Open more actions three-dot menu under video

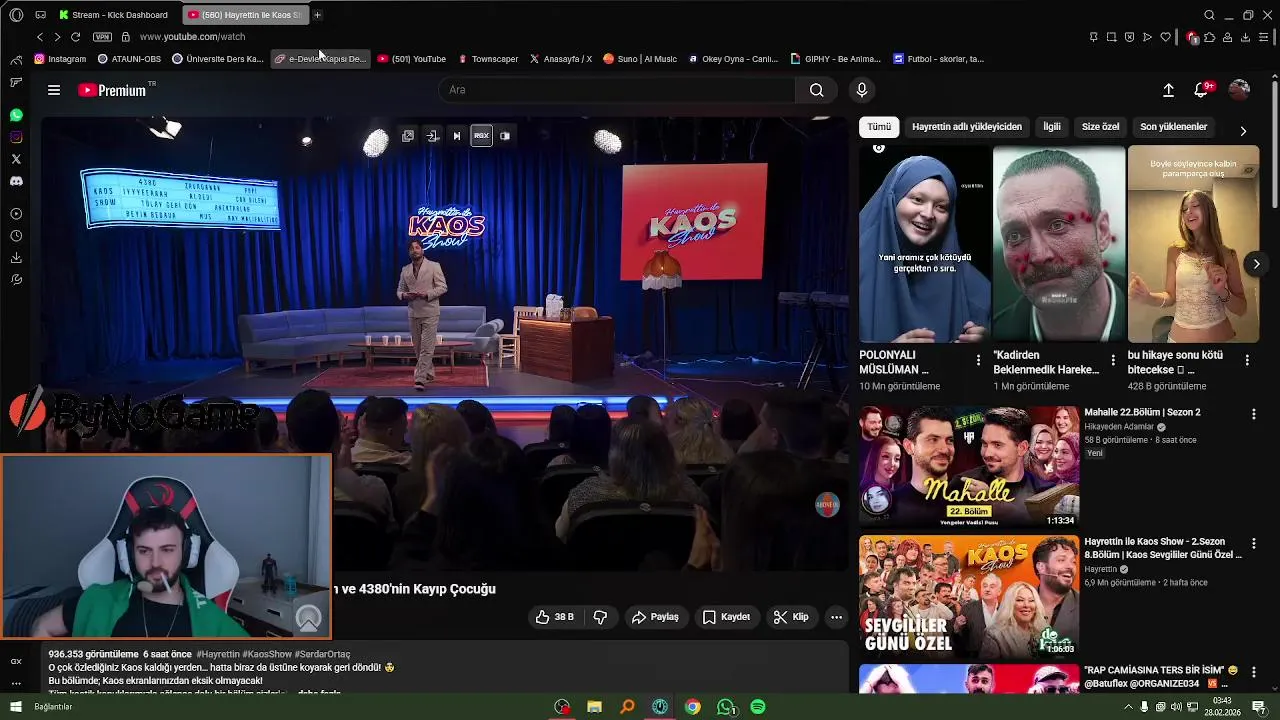point(837,617)
